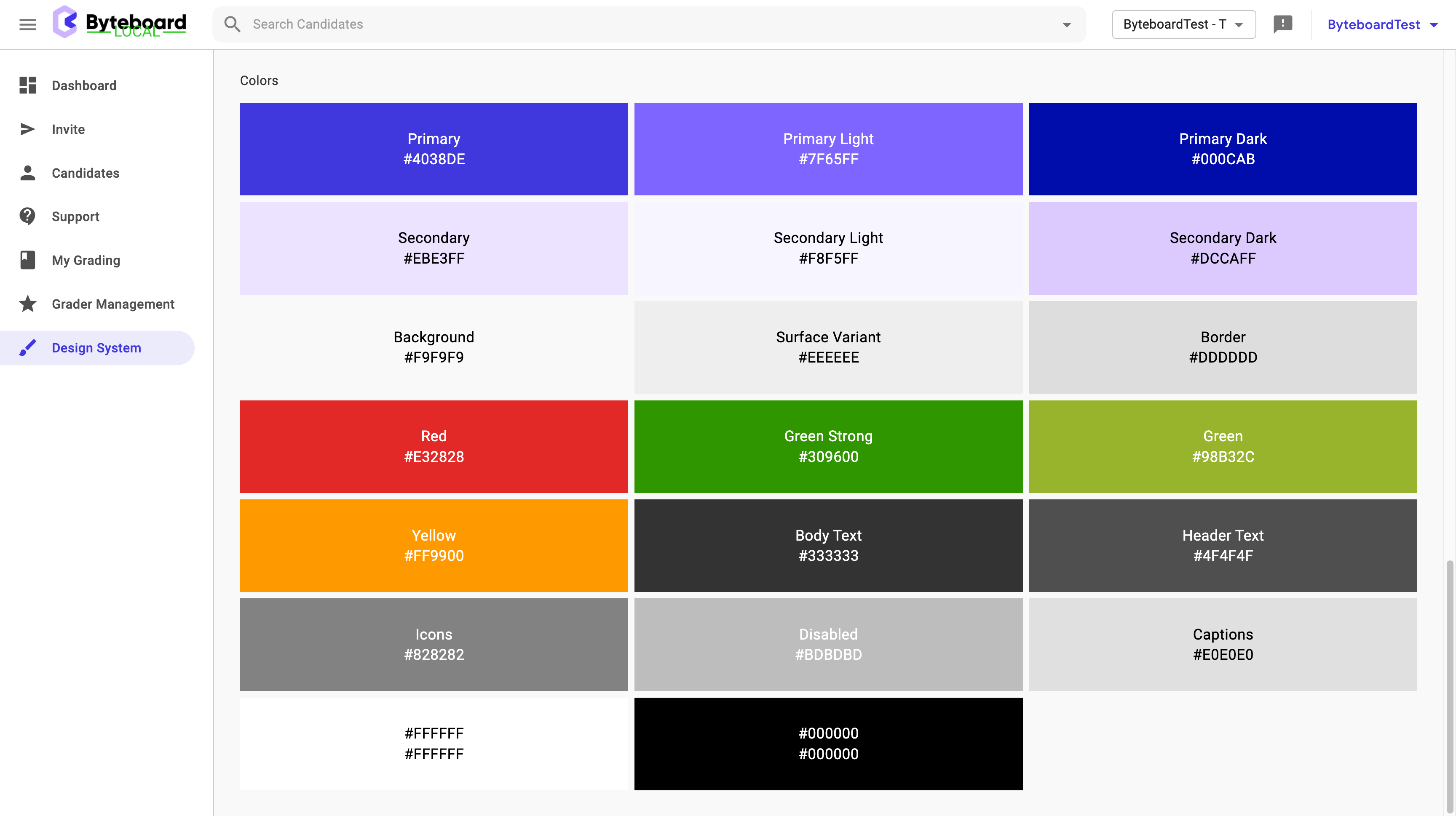The image size is (1456, 816).
Task: Open the hamburger menu icon
Action: [27, 24]
